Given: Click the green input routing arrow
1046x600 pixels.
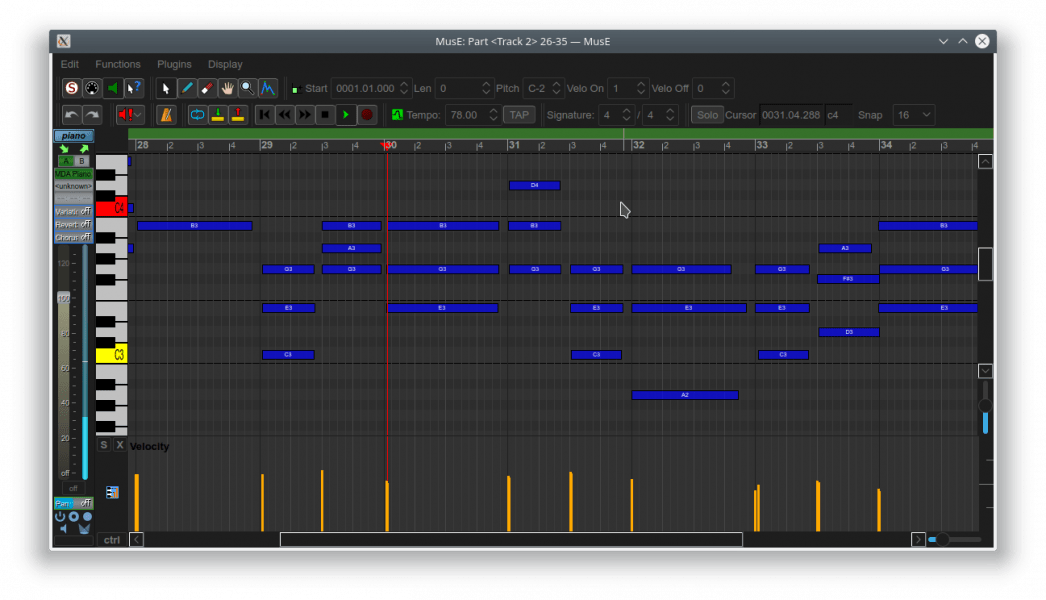Looking at the screenshot, I should [x=64, y=149].
